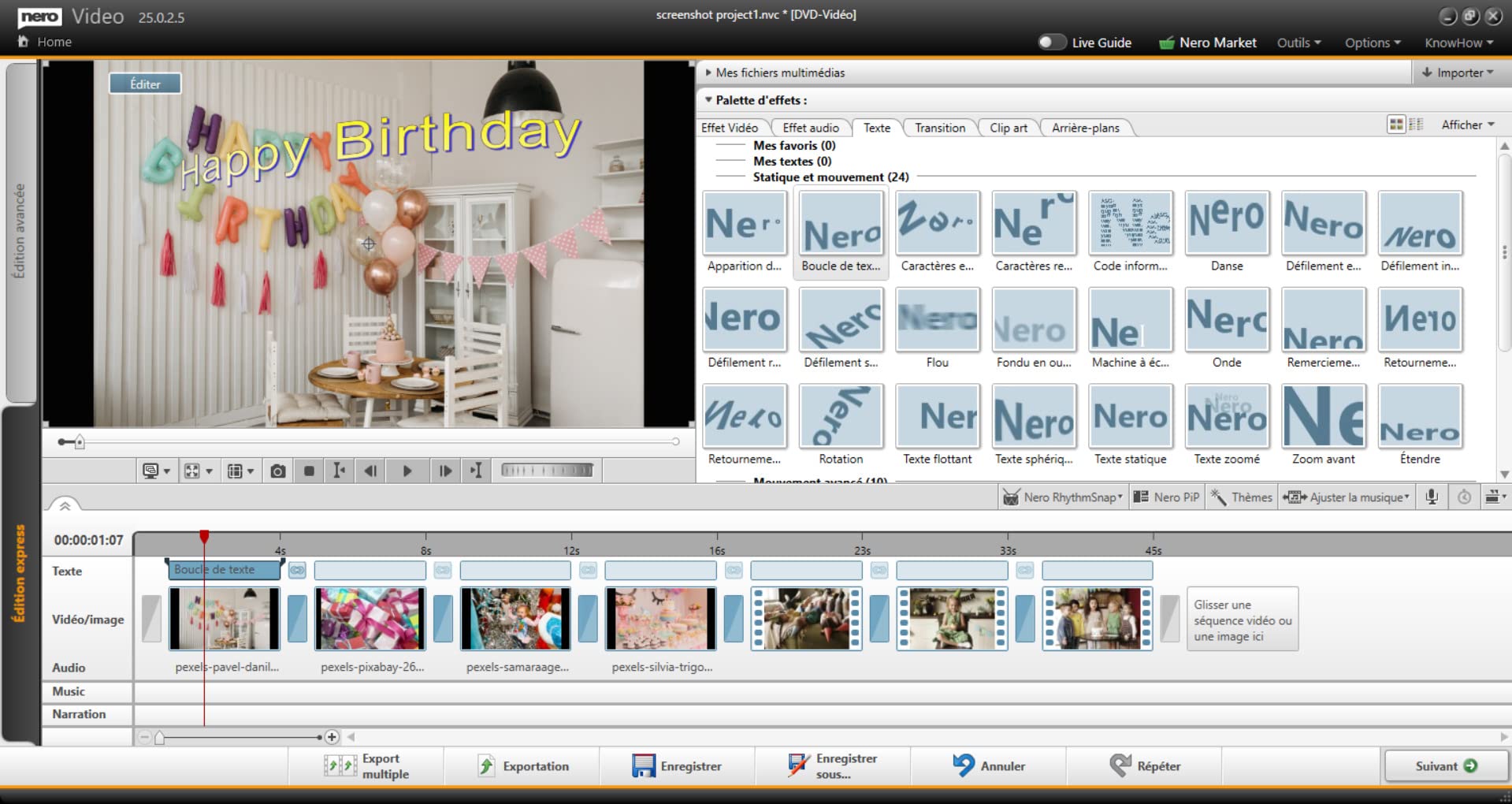Open the KnowHow menu
1512x804 pixels.
tap(1458, 43)
